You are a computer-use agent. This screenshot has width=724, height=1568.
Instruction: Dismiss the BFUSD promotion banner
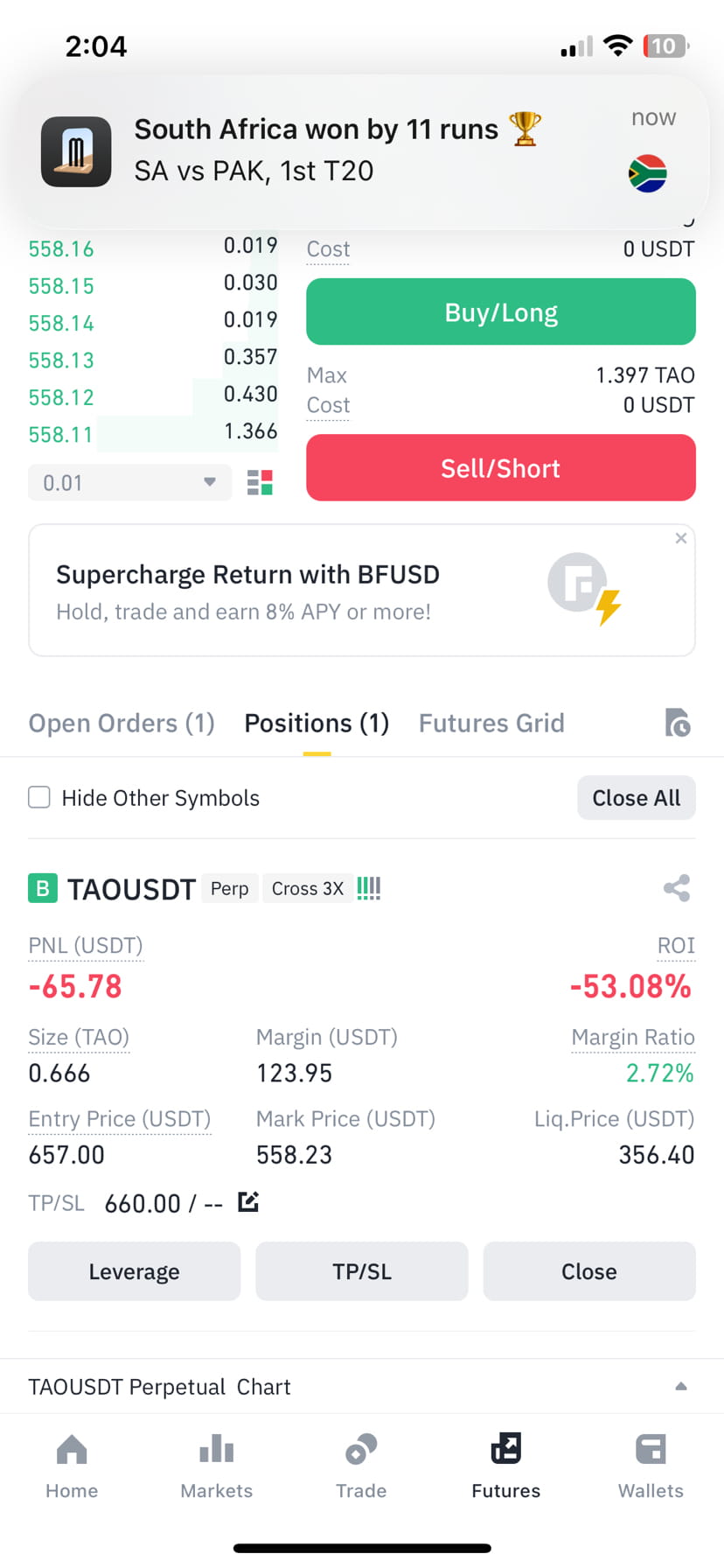point(681,538)
